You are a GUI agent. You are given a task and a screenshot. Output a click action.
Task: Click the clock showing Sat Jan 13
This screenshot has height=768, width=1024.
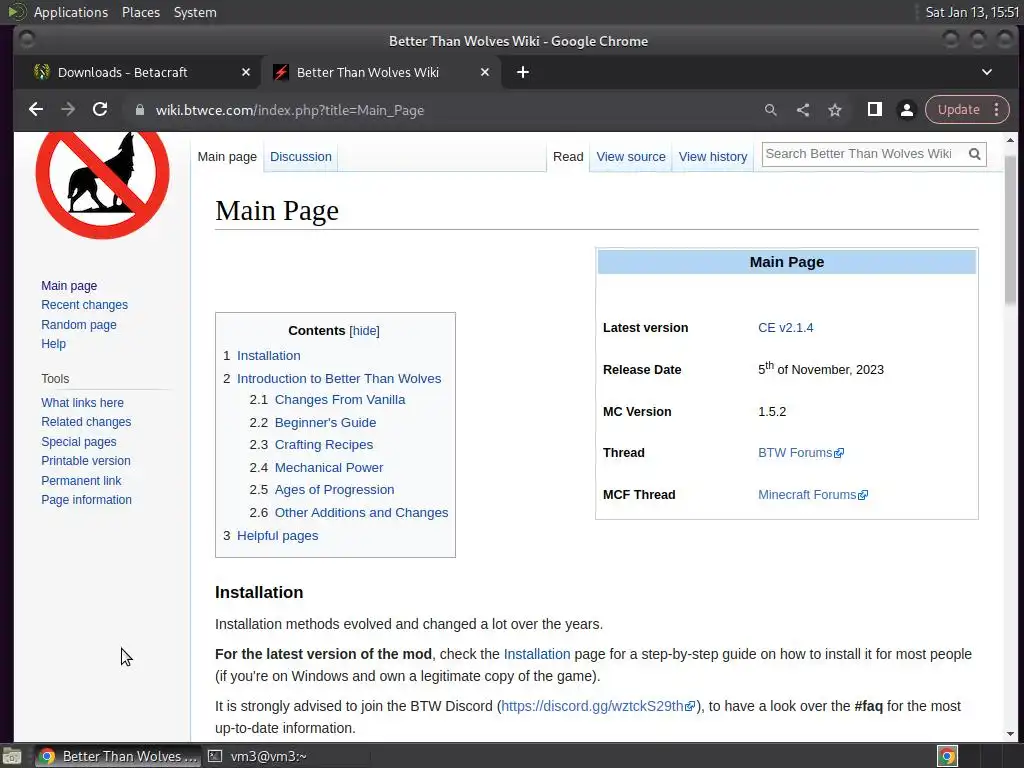[x=972, y=12]
